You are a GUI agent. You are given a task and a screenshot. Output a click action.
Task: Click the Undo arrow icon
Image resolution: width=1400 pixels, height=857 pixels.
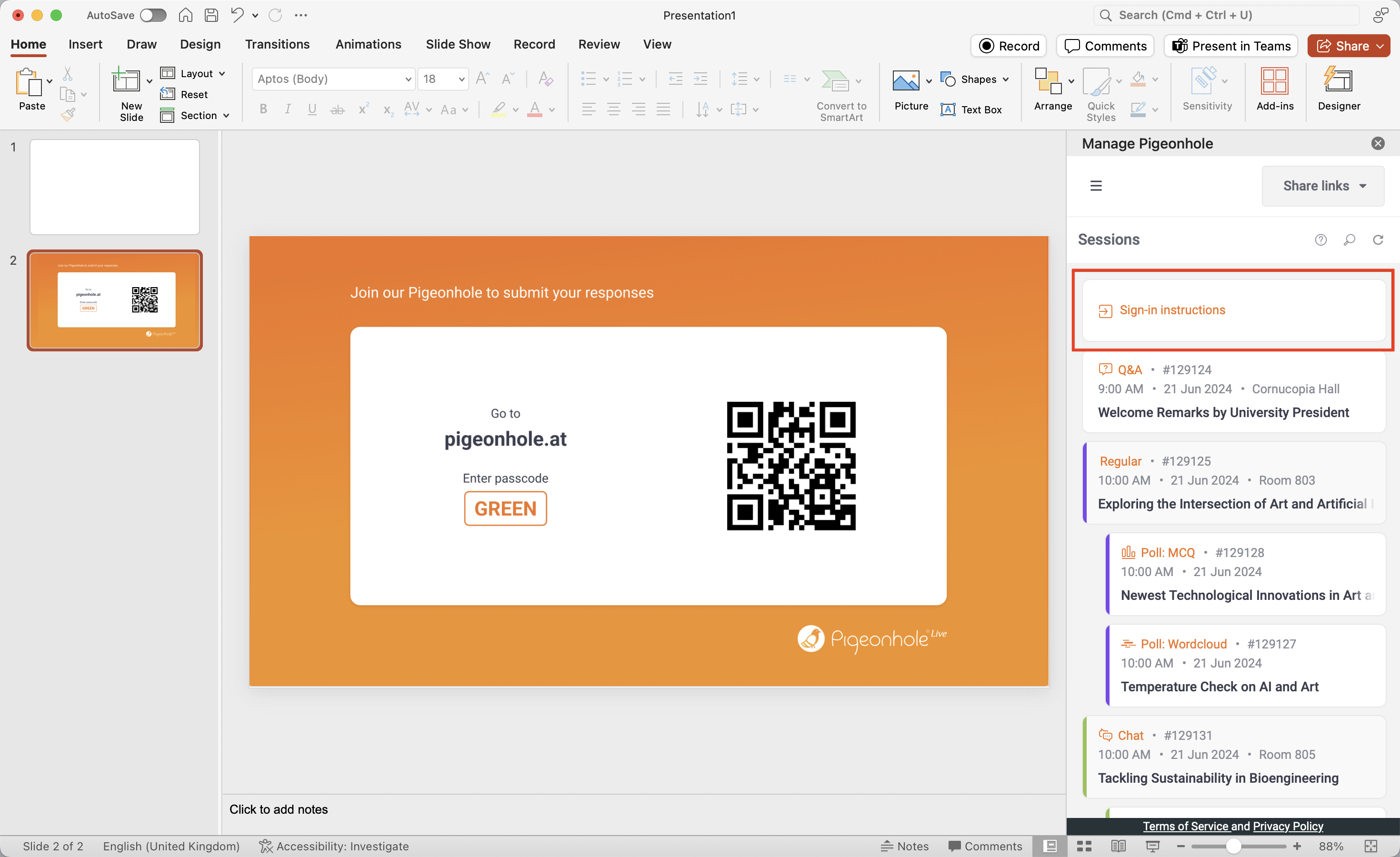point(238,15)
